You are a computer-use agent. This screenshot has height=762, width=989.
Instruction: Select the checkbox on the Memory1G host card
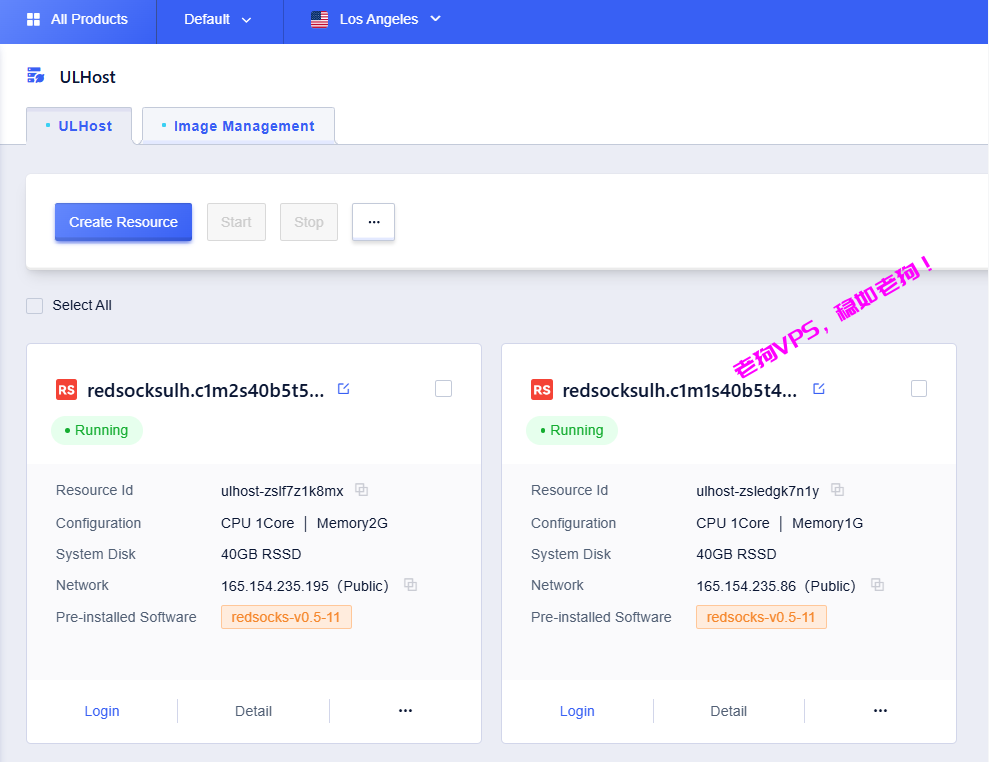coord(919,389)
